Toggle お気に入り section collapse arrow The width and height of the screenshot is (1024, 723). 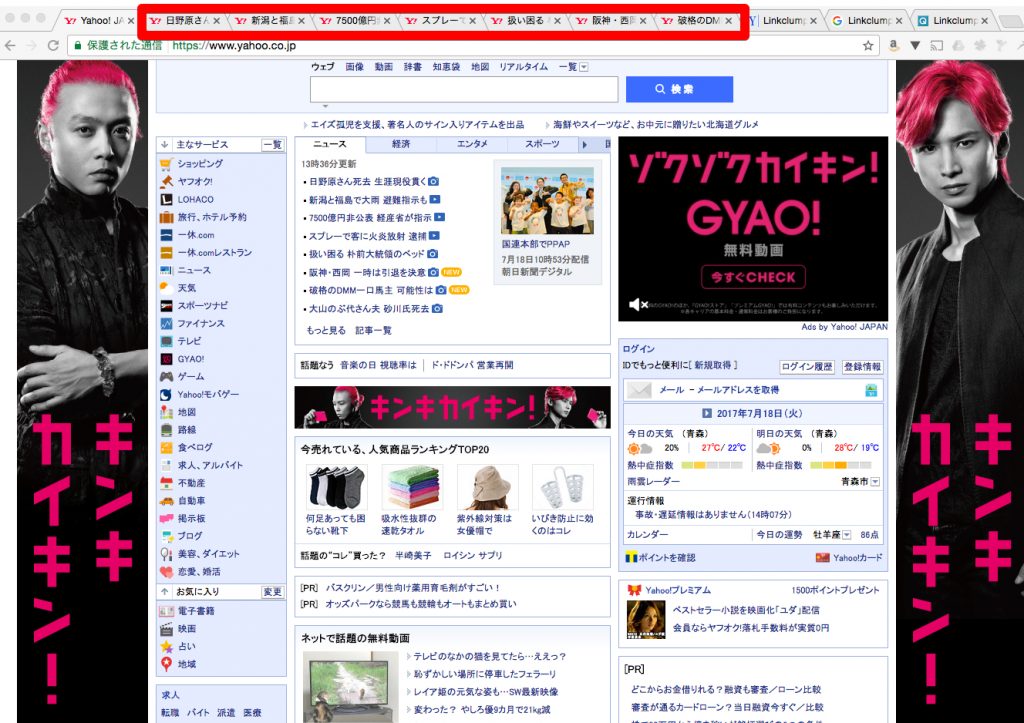point(165,592)
